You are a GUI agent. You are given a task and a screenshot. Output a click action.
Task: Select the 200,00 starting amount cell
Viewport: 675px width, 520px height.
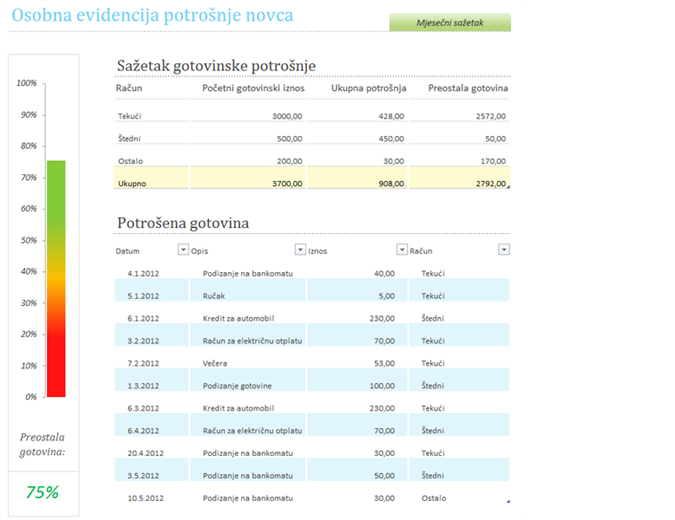click(289, 161)
